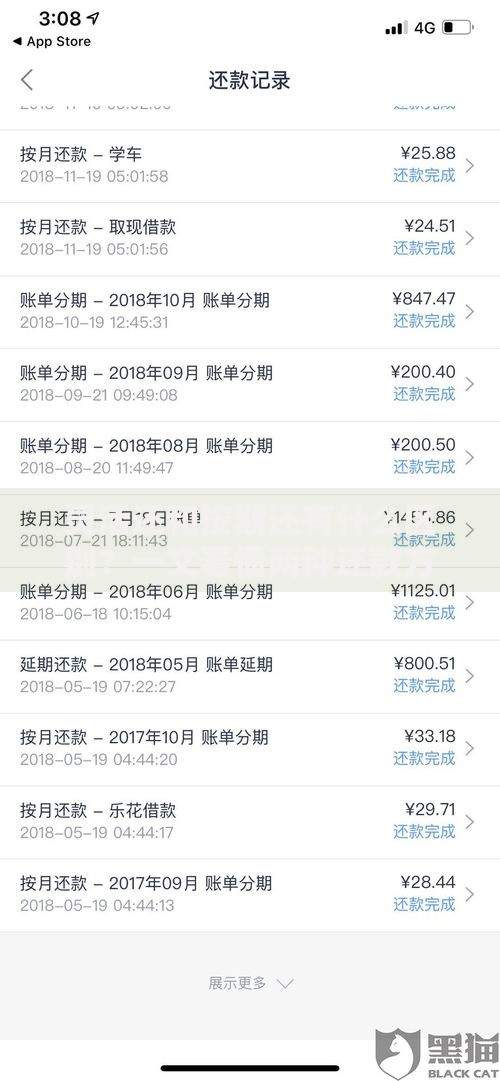Tap the 还款记录 page title
Viewport: 500px width, 1081px height.
pyautogui.click(x=250, y=80)
